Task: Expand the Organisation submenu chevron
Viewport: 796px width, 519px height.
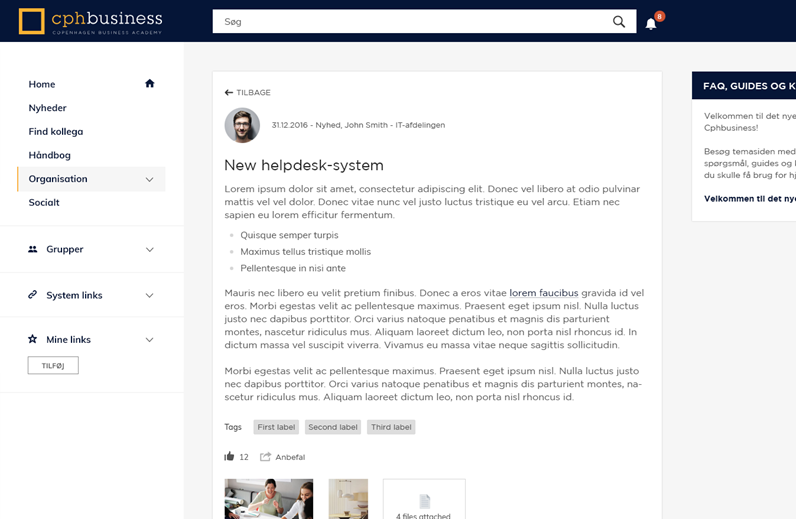Action: coord(149,179)
